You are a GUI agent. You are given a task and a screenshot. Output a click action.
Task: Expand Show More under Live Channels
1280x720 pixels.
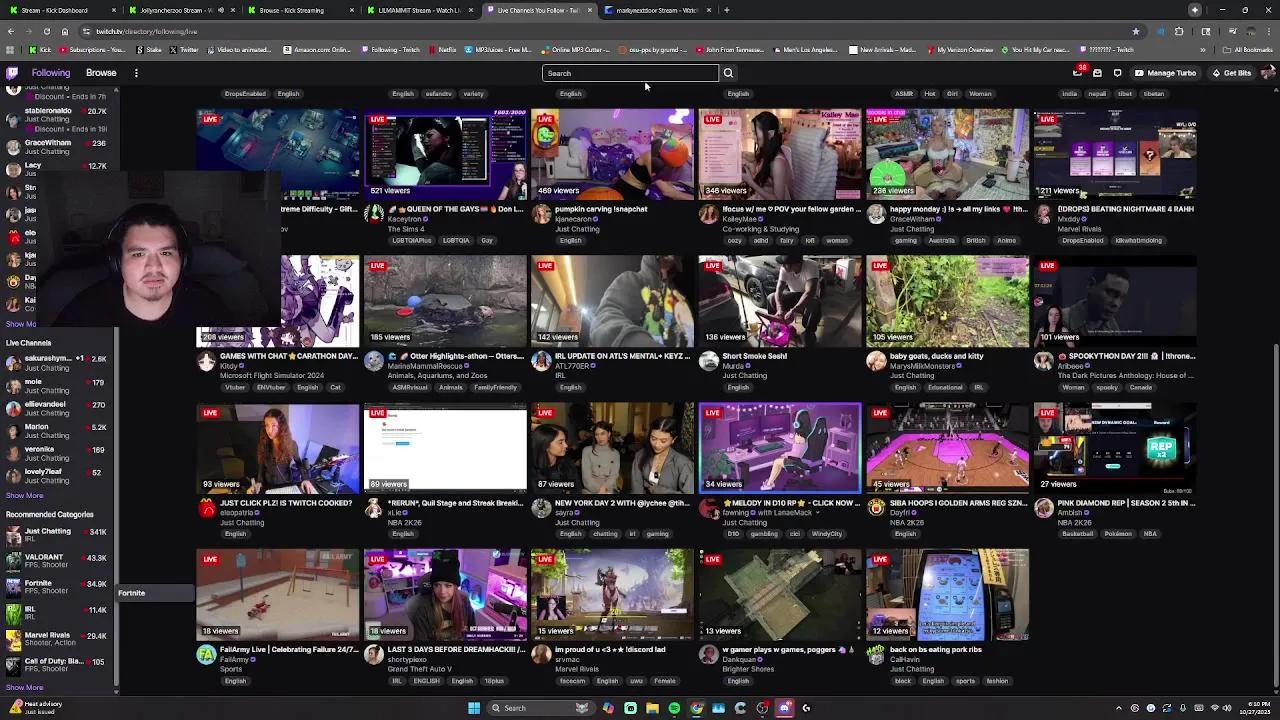[24, 496]
